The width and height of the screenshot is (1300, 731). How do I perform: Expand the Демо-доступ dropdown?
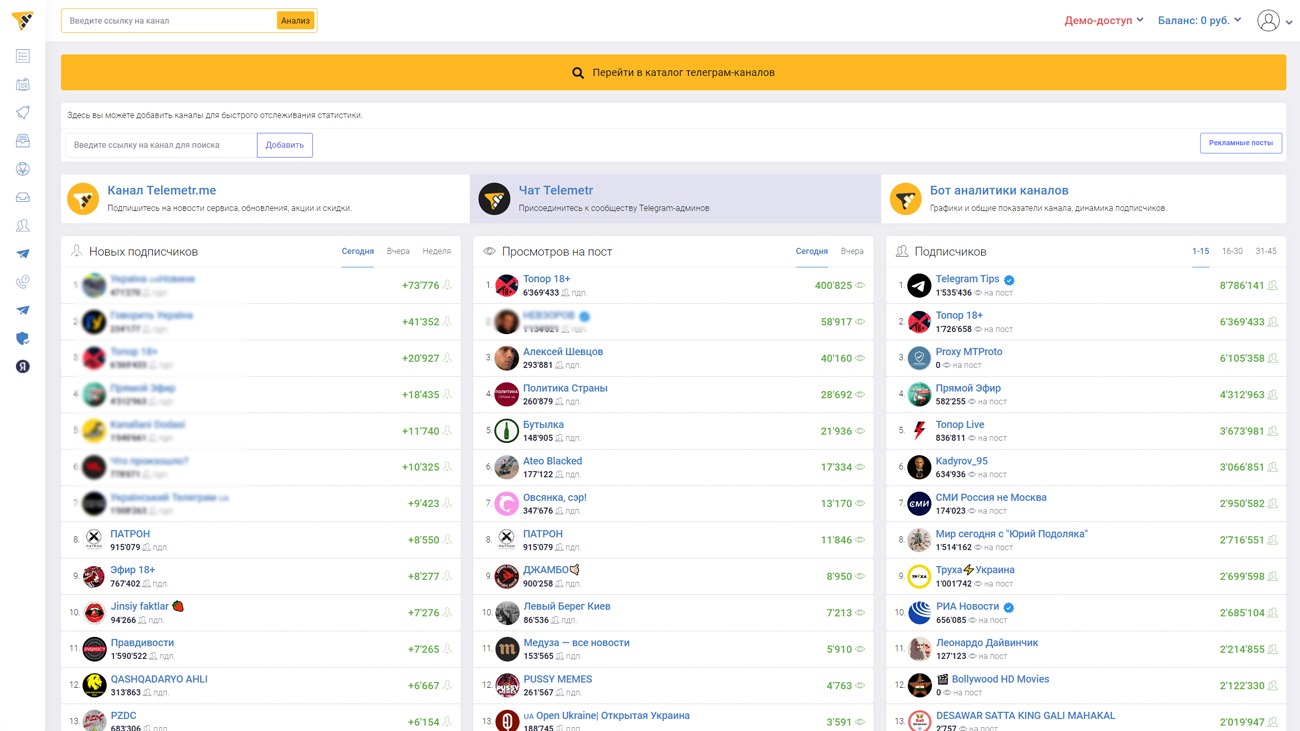(1103, 20)
